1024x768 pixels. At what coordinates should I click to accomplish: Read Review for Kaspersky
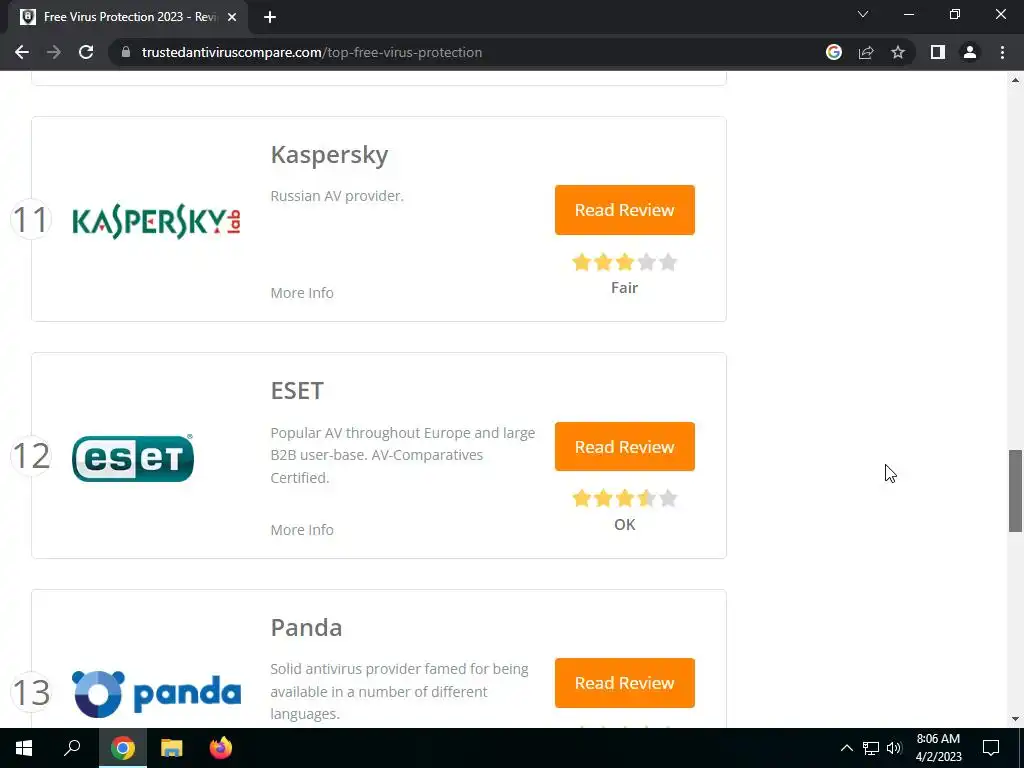click(624, 210)
